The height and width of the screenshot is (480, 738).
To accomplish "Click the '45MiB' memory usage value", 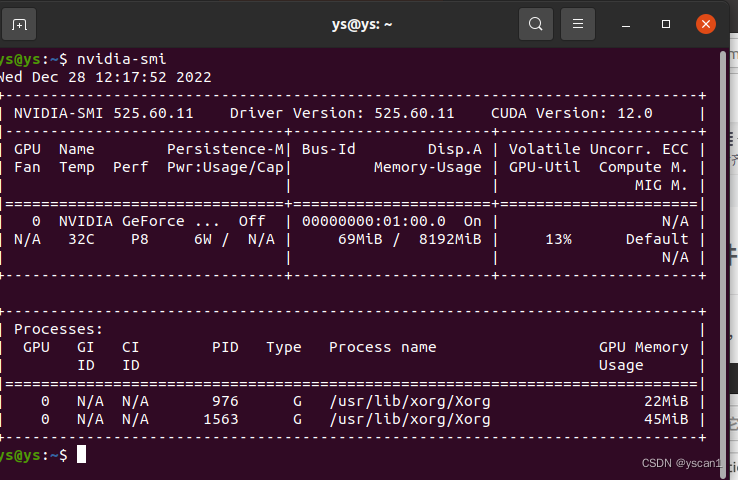I will tap(666, 419).
